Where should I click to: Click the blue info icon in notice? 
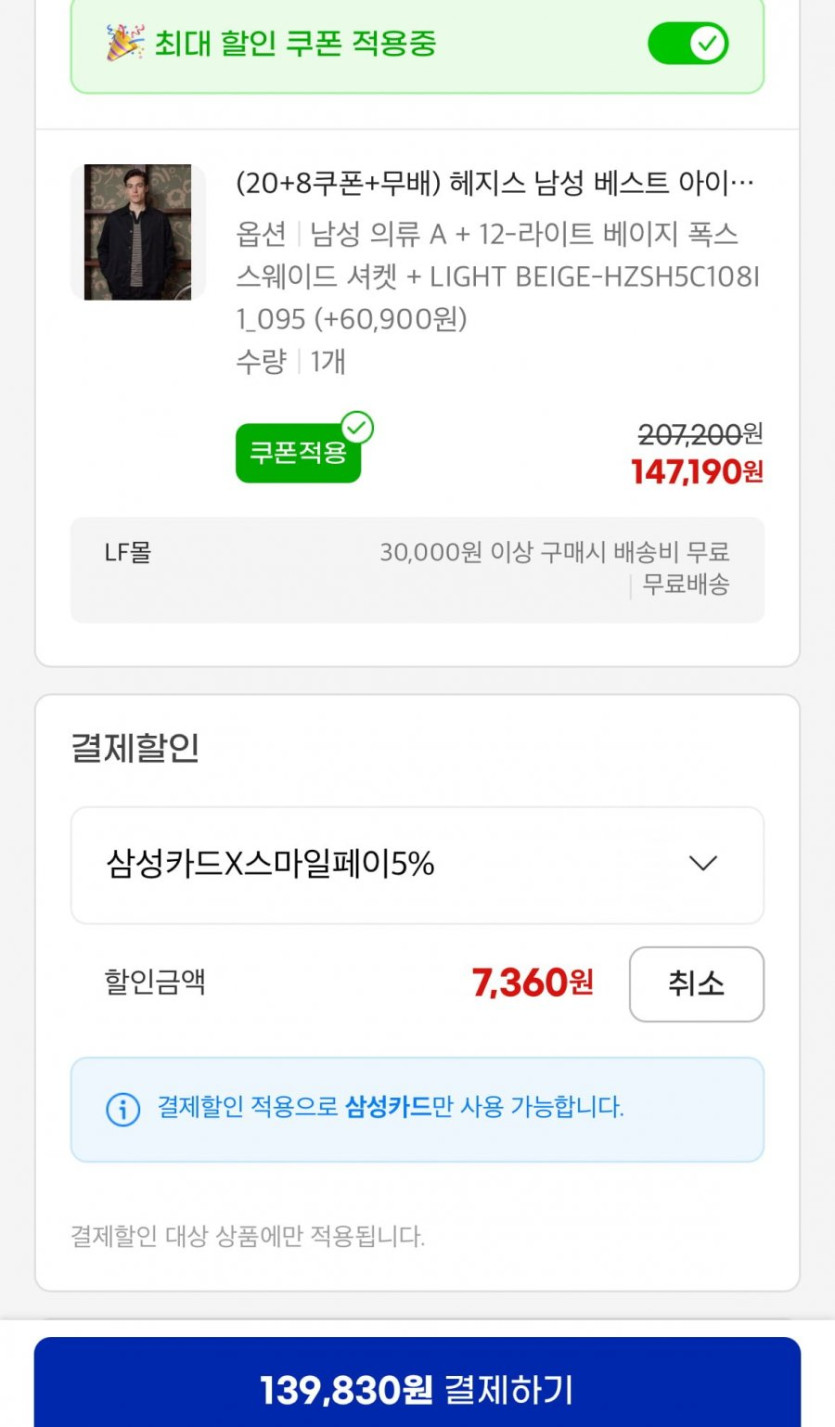pyautogui.click(x=123, y=1109)
